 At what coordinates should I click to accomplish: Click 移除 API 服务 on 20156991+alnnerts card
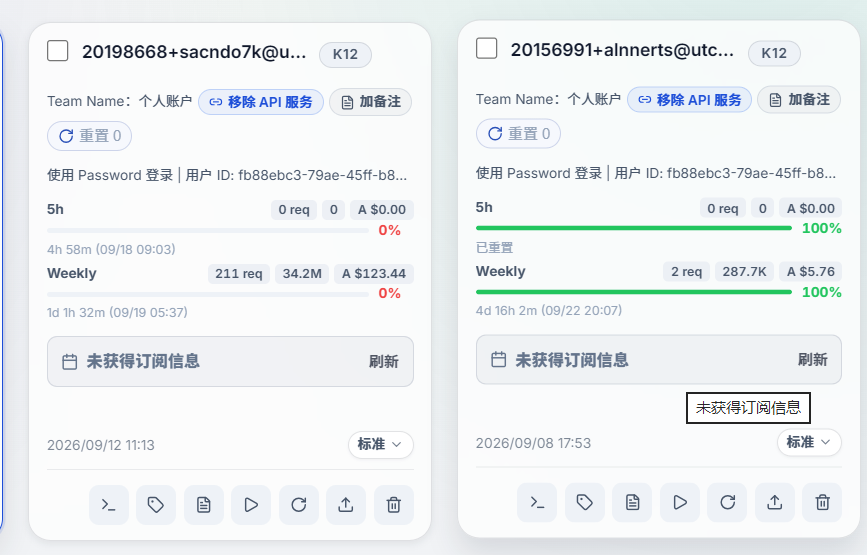click(x=690, y=100)
